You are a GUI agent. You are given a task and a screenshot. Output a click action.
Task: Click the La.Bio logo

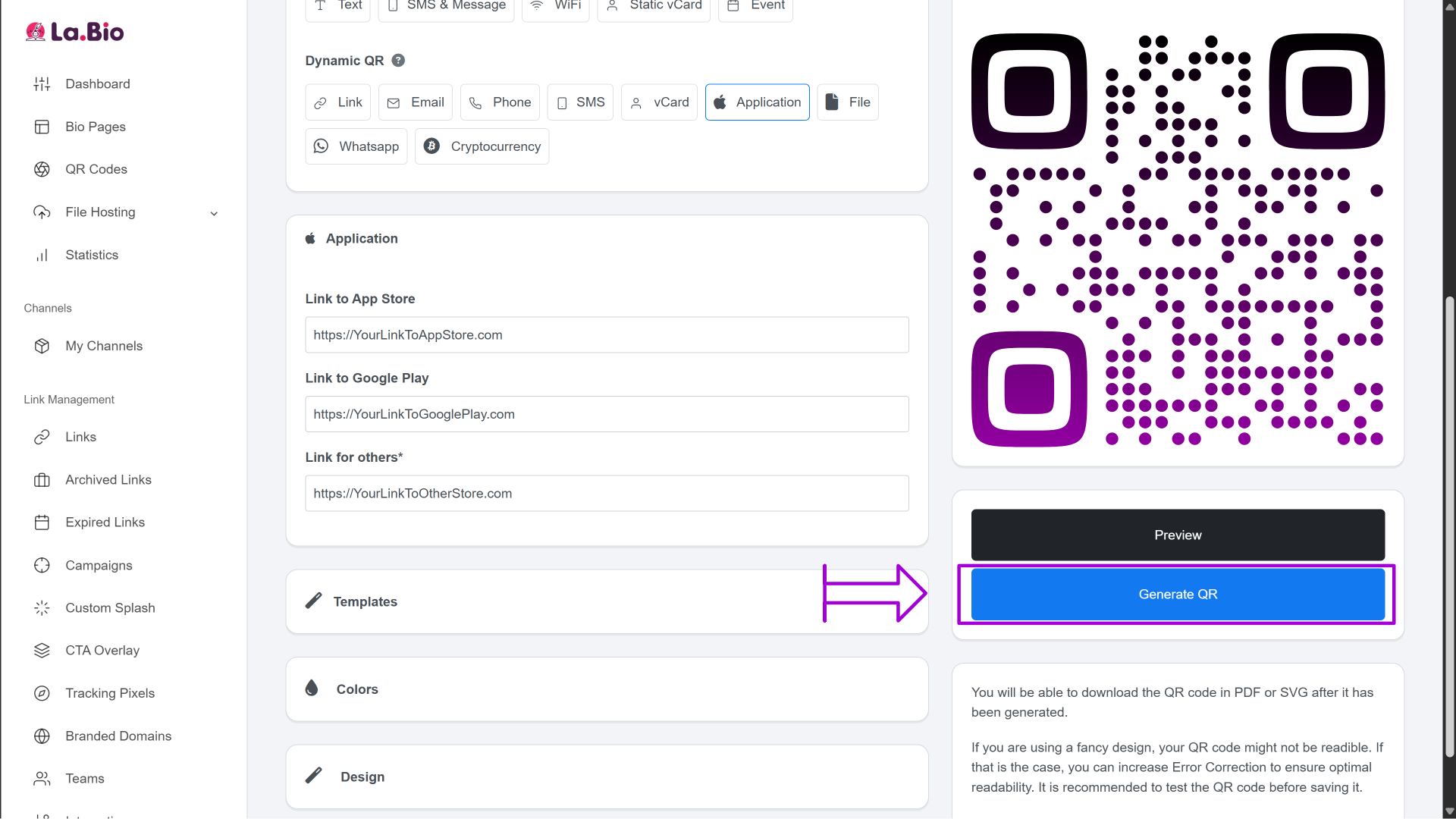point(74,32)
